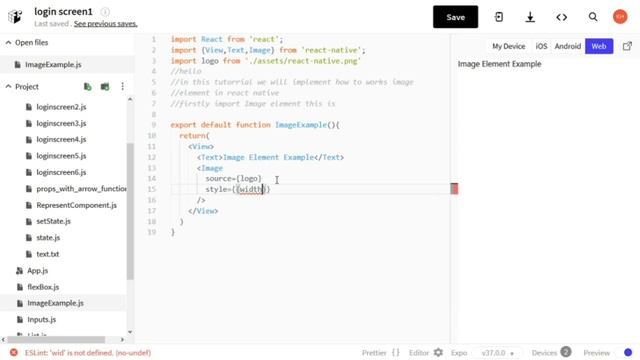Open the project info icon beside title
Image resolution: width=640 pixels, height=360 pixels.
tap(105, 12)
